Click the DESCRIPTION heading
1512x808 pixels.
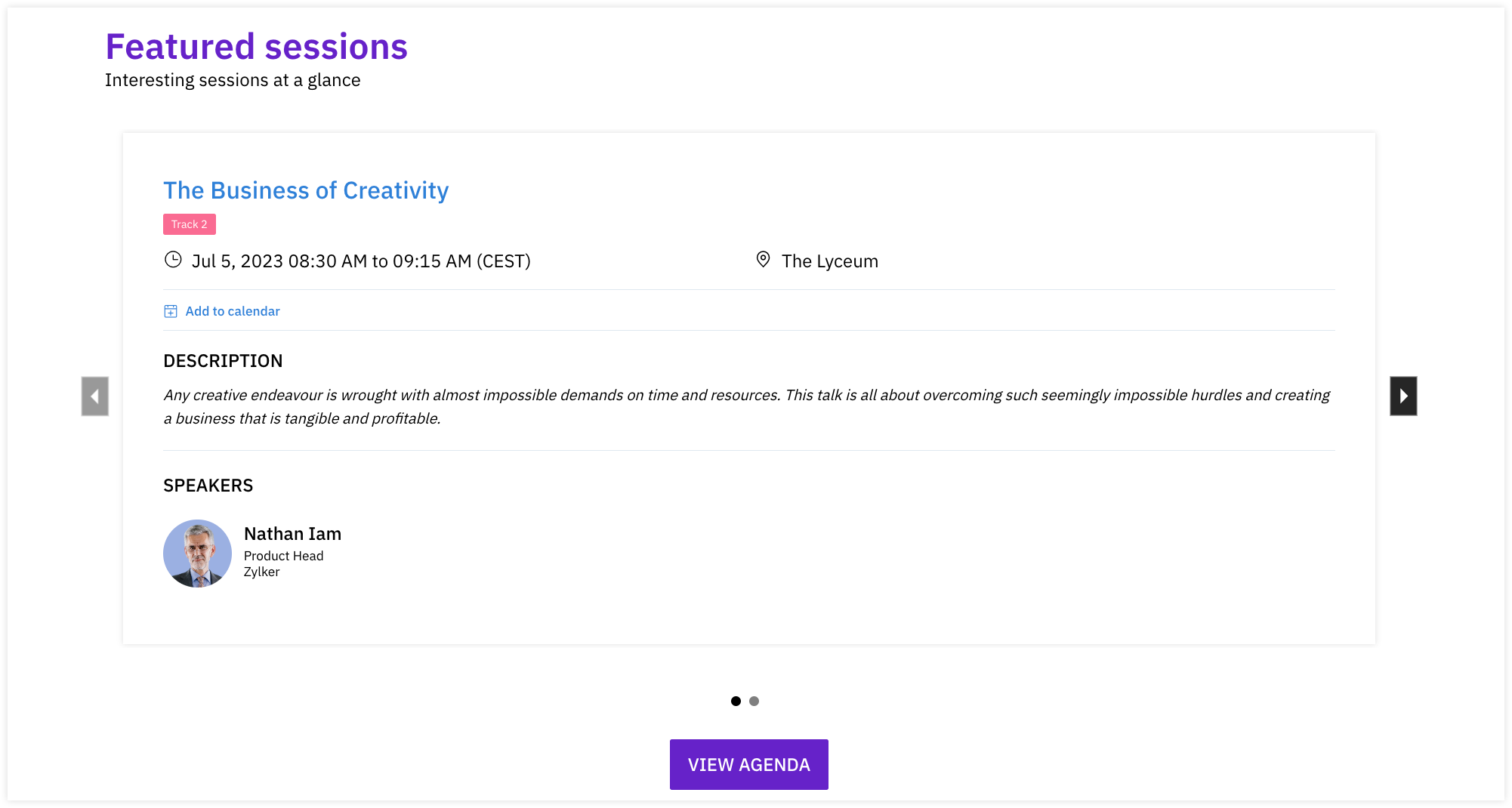tap(223, 361)
